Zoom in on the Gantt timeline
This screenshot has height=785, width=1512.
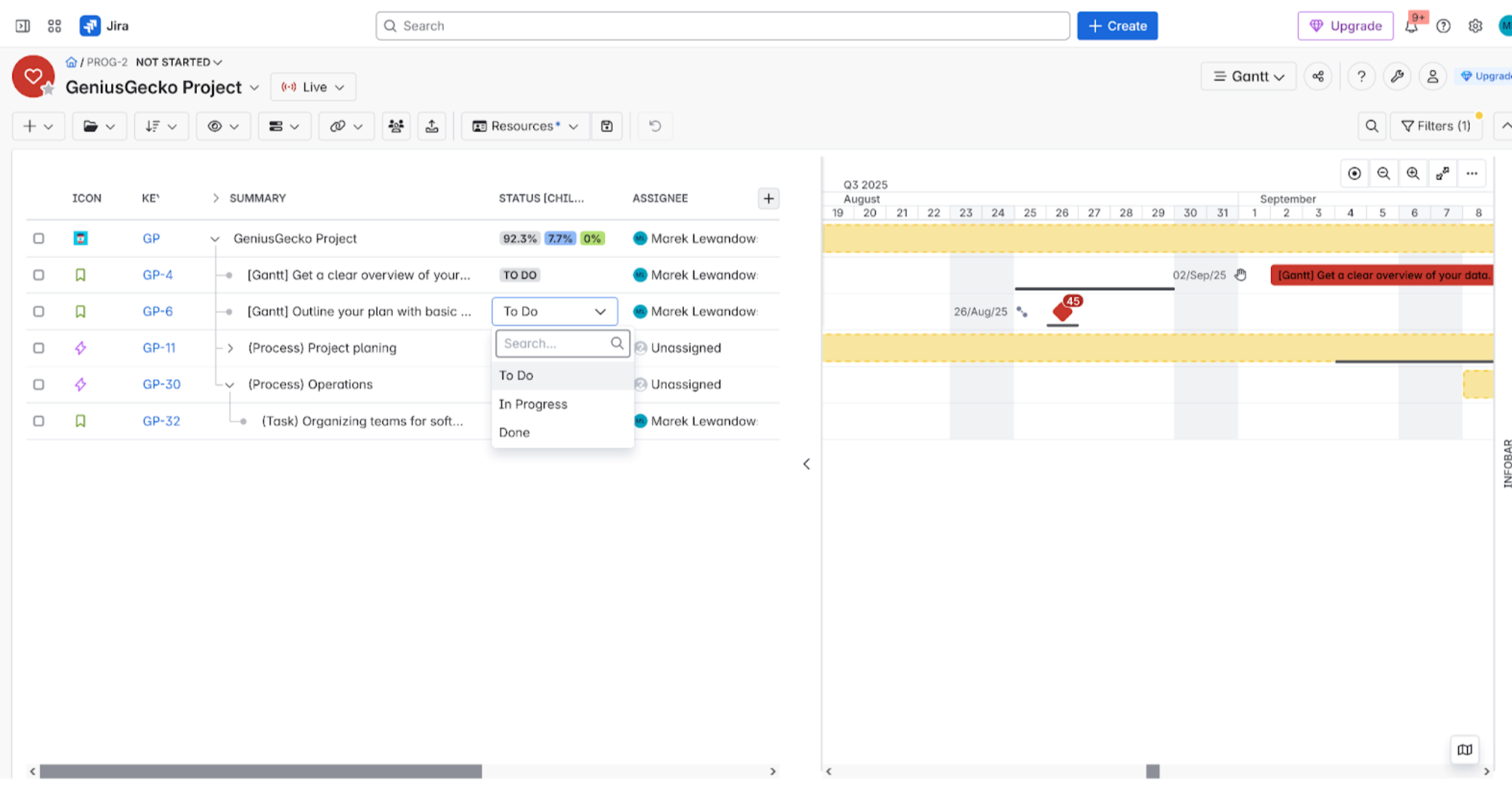pos(1413,174)
